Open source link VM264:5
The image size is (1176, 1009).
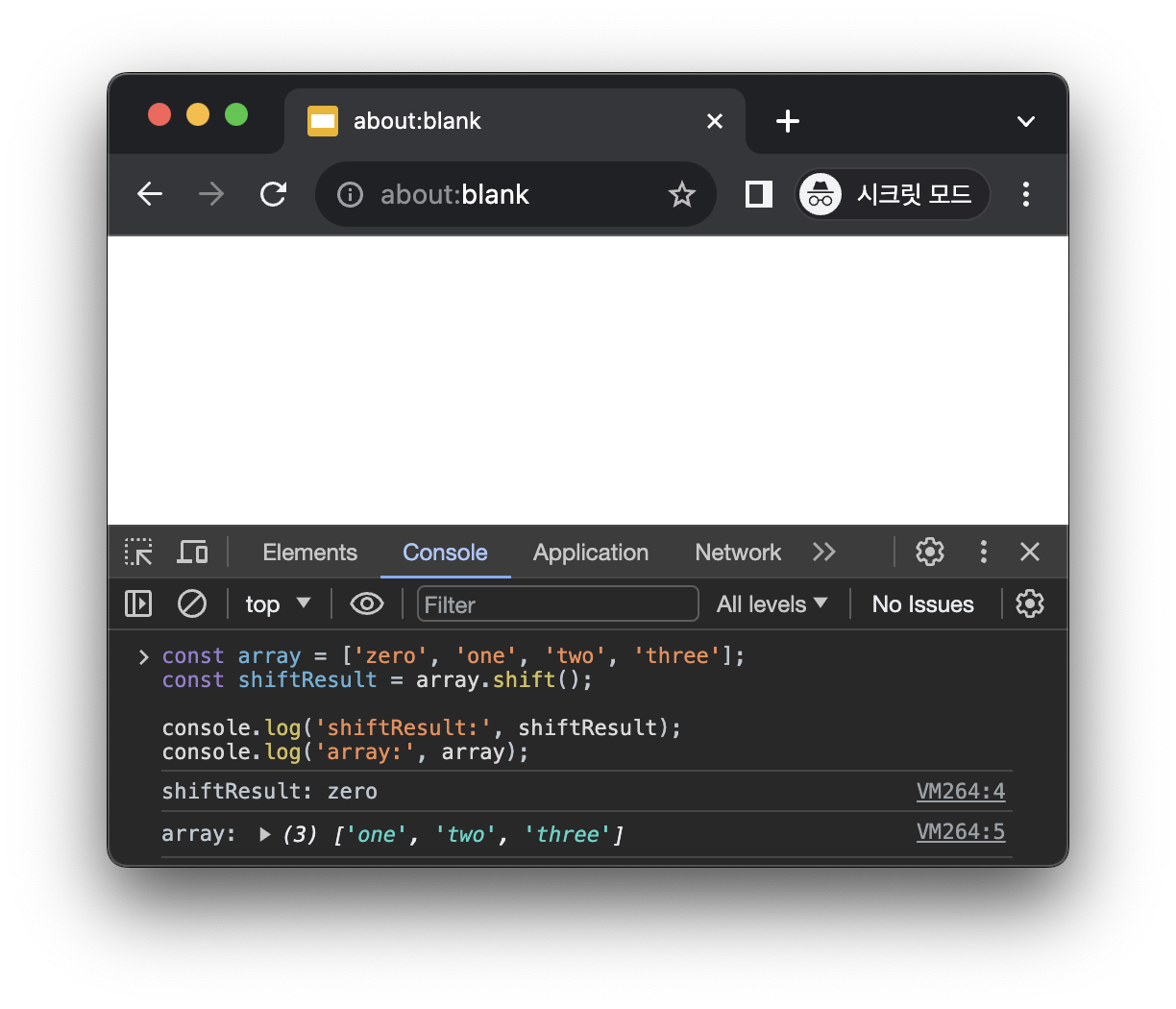961,832
